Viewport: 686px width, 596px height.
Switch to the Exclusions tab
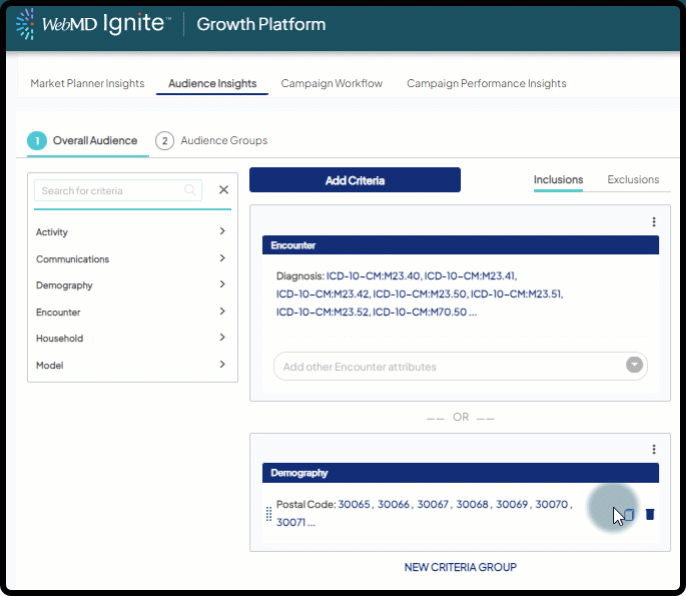pos(633,180)
